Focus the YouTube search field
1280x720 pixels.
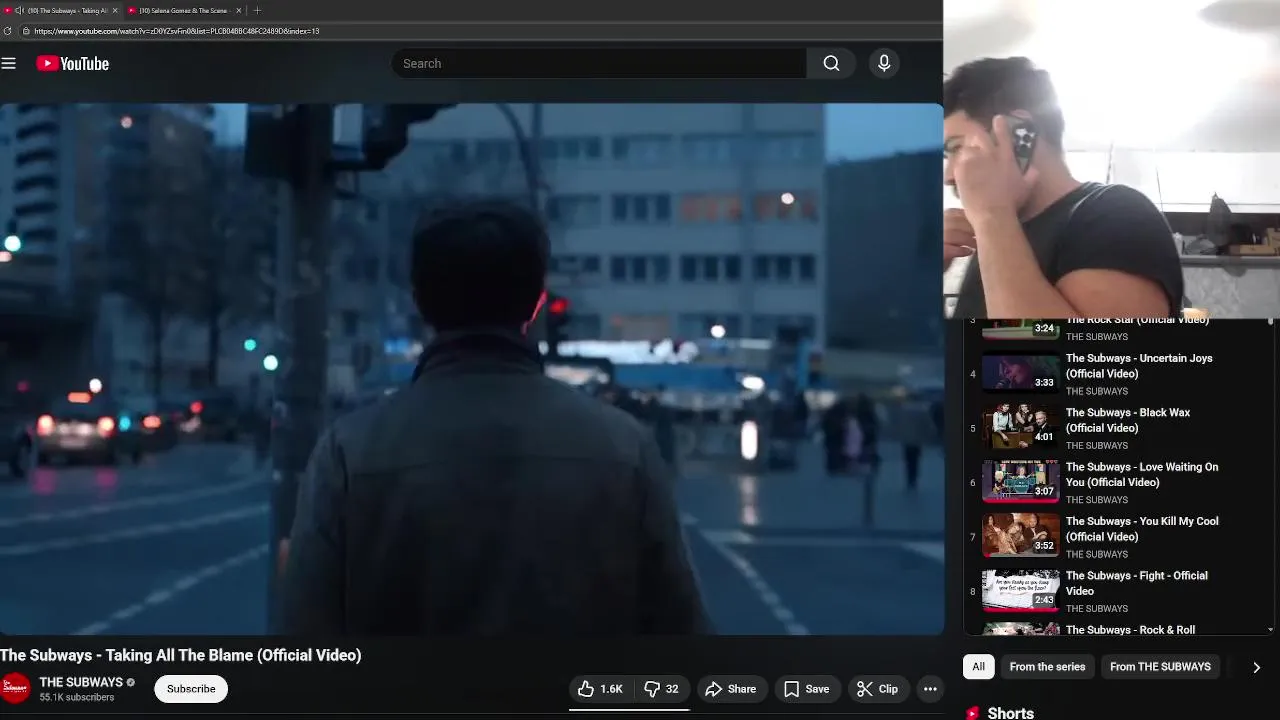coord(598,63)
